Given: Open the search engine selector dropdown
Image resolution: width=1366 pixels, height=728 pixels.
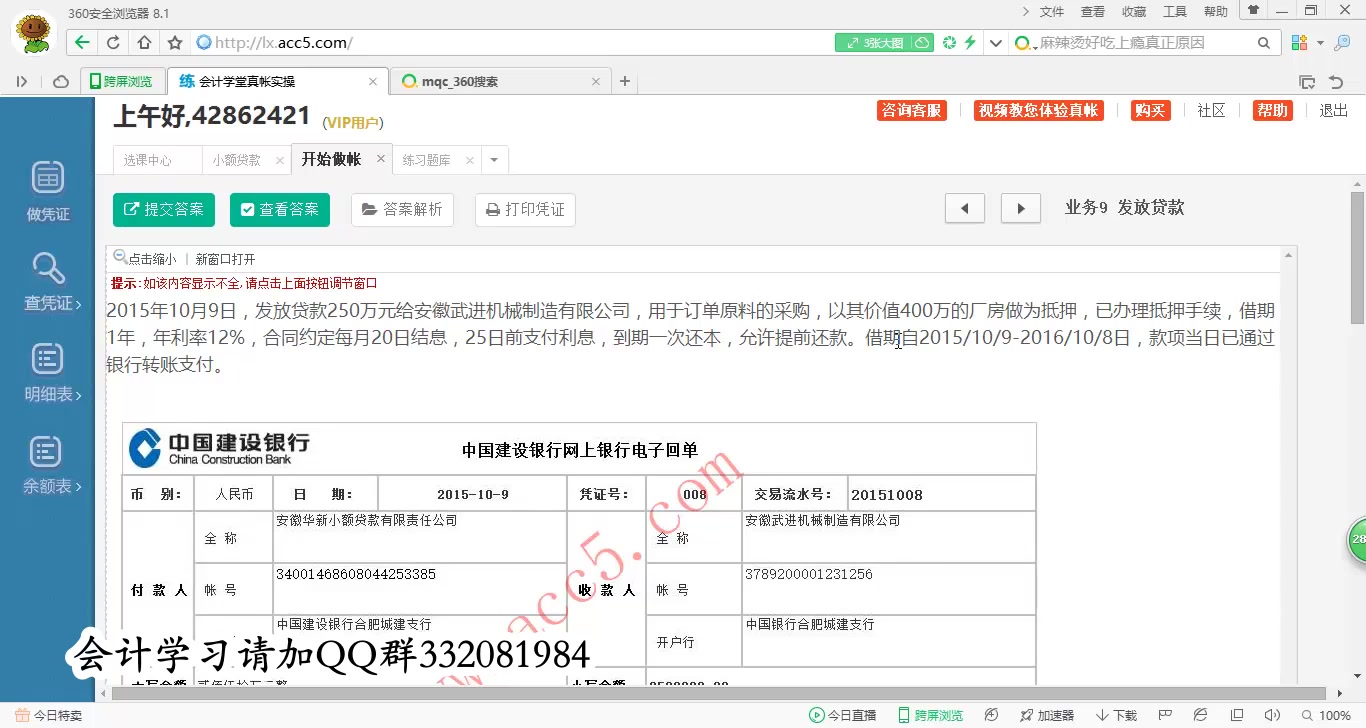Looking at the screenshot, I should click(1025, 42).
